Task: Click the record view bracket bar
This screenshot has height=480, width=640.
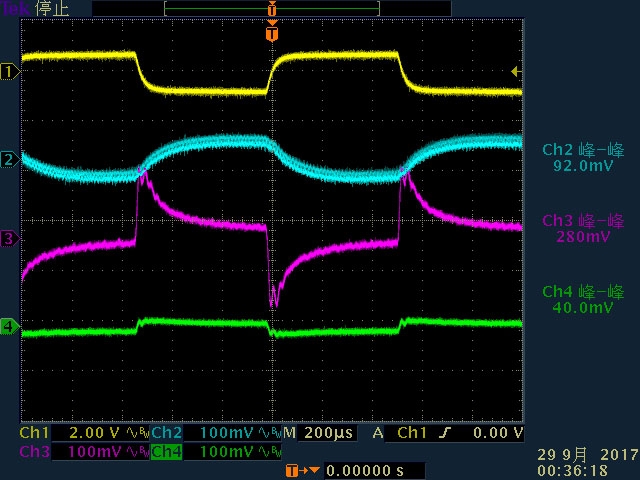Action: tap(272, 9)
